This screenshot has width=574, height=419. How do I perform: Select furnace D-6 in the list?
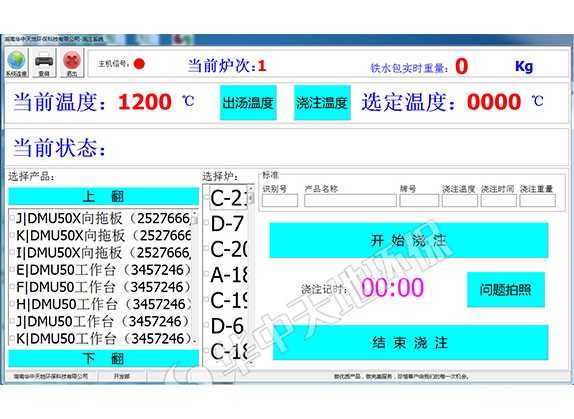pyautogui.click(x=227, y=326)
